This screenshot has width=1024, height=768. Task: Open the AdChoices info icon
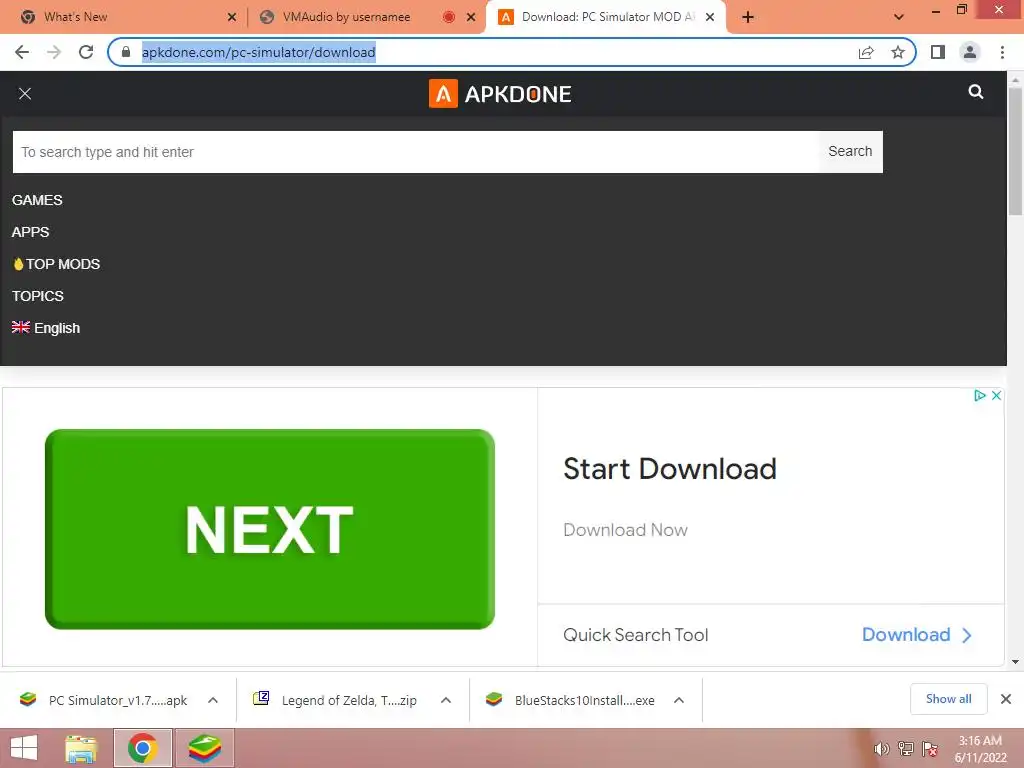pyautogui.click(x=980, y=395)
